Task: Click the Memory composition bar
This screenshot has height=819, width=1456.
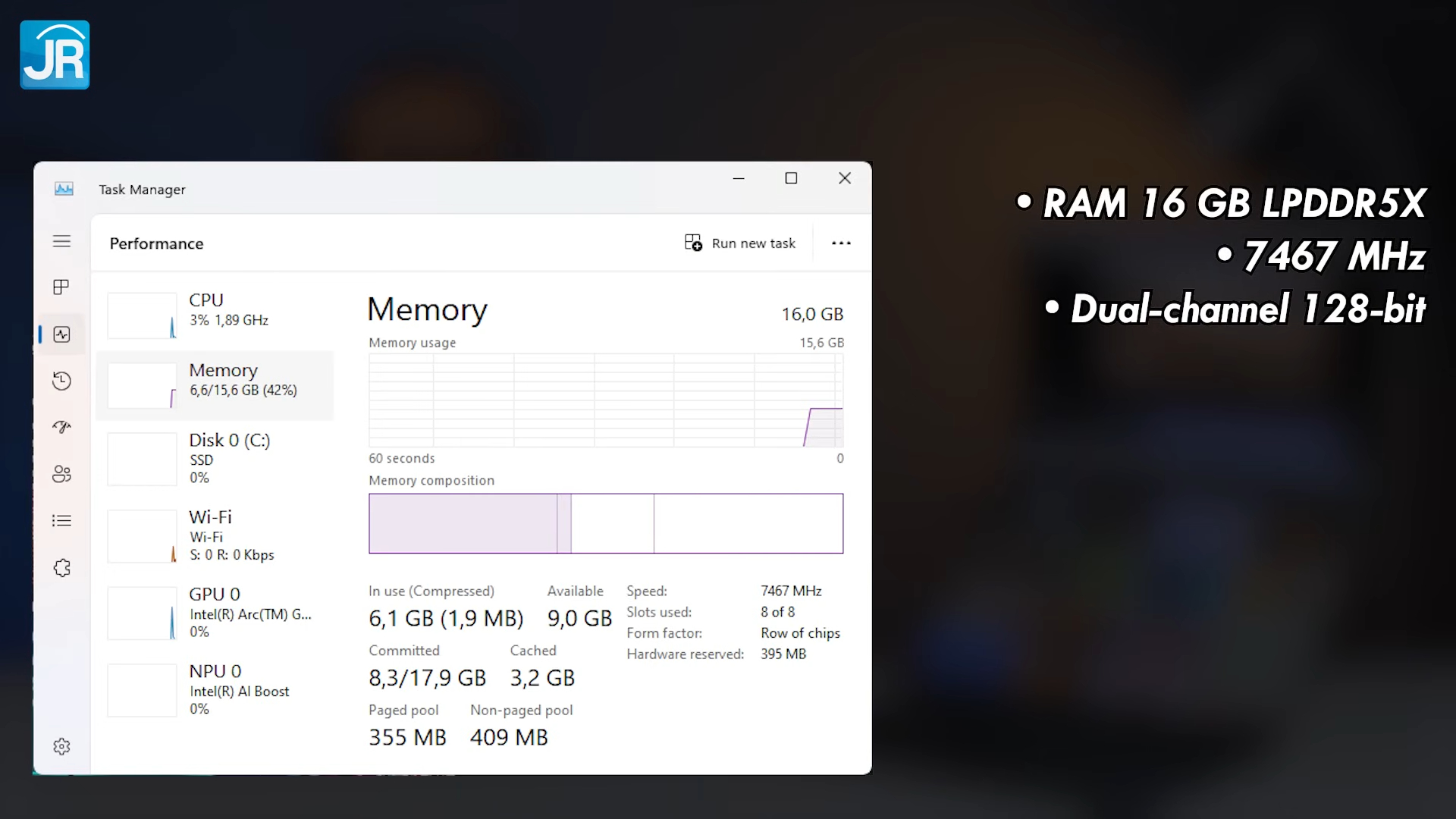Action: tap(605, 523)
